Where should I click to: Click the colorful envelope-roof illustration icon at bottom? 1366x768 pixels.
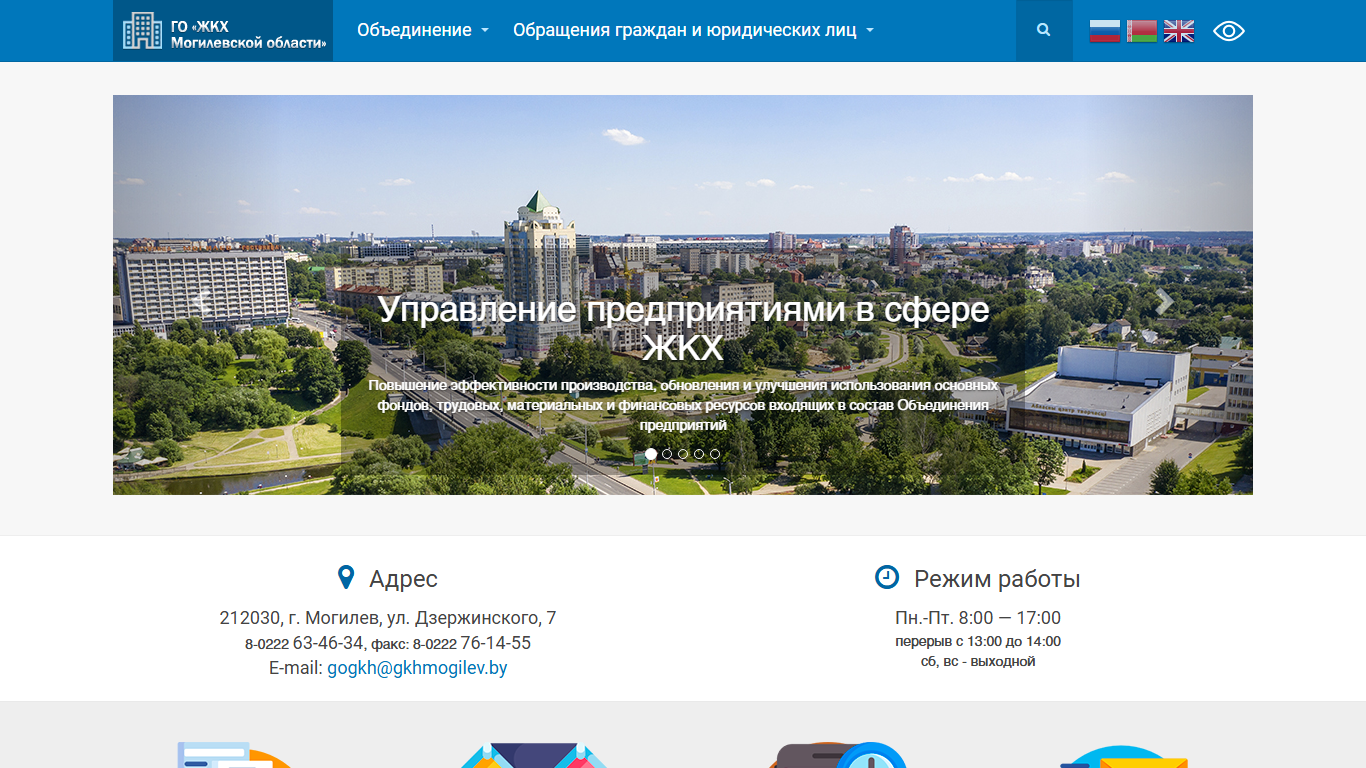(534, 755)
